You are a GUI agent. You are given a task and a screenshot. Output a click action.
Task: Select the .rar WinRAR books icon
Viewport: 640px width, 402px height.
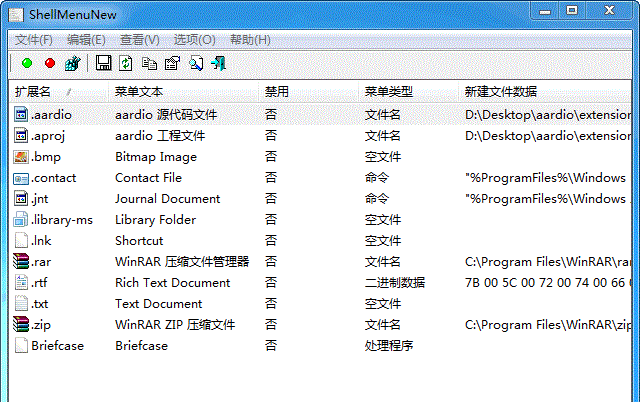[x=21, y=261]
